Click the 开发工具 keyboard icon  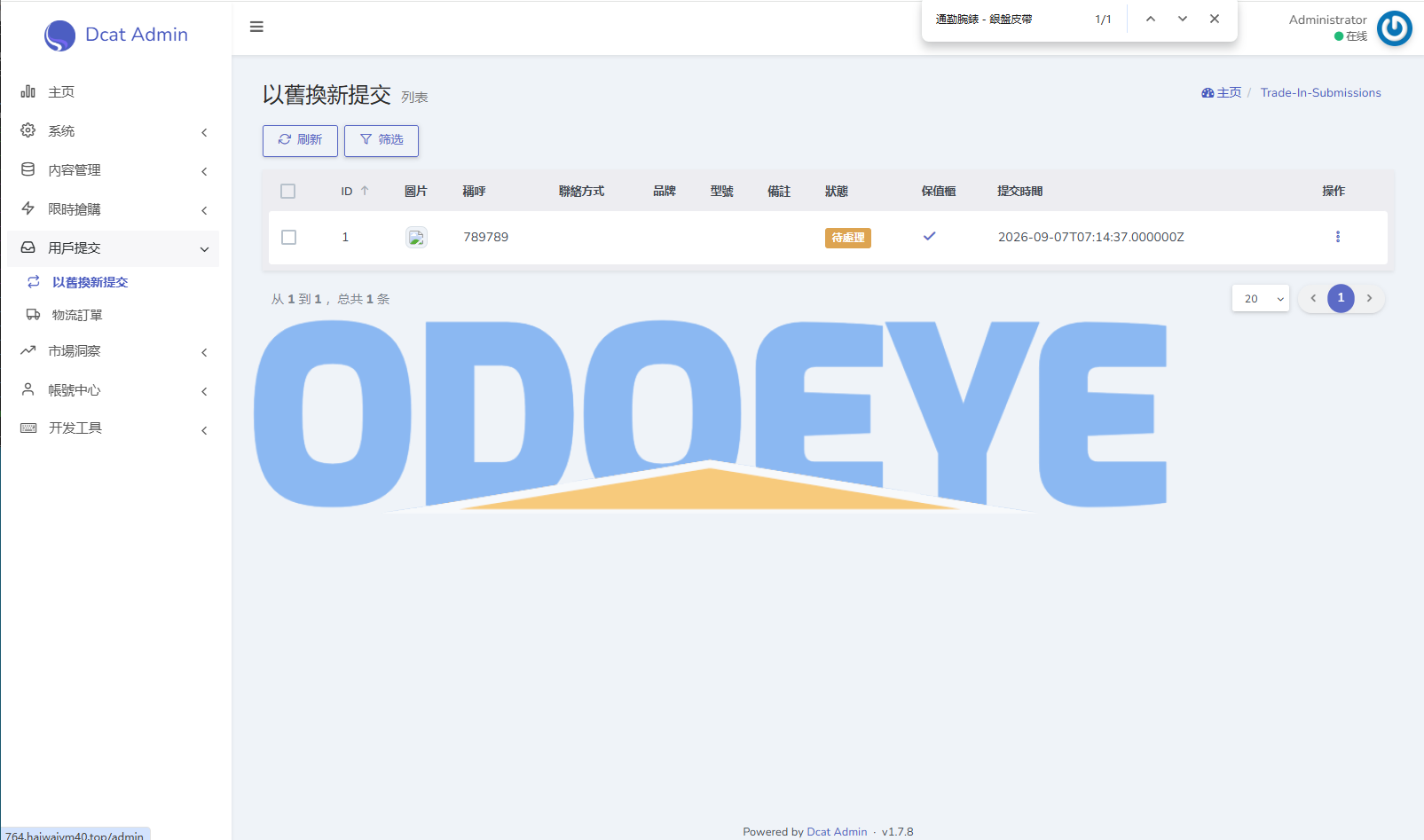coord(28,428)
